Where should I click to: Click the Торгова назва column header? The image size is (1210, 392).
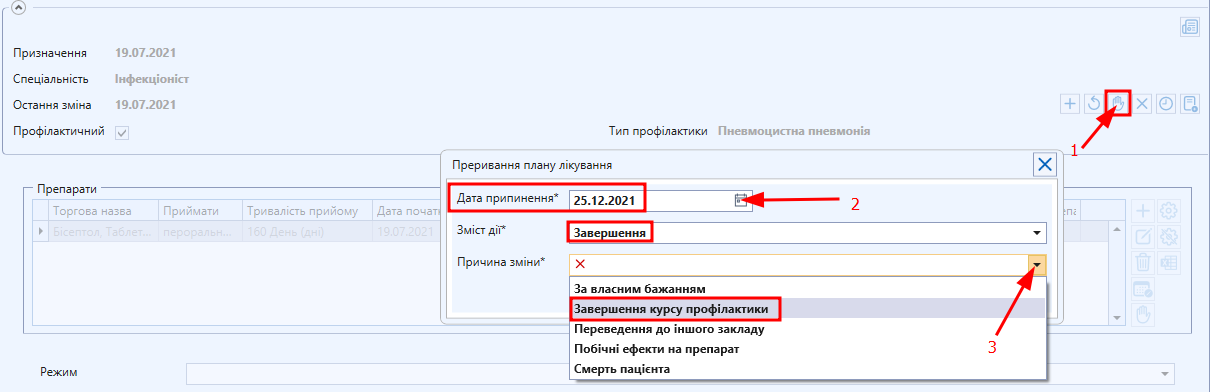(104, 210)
